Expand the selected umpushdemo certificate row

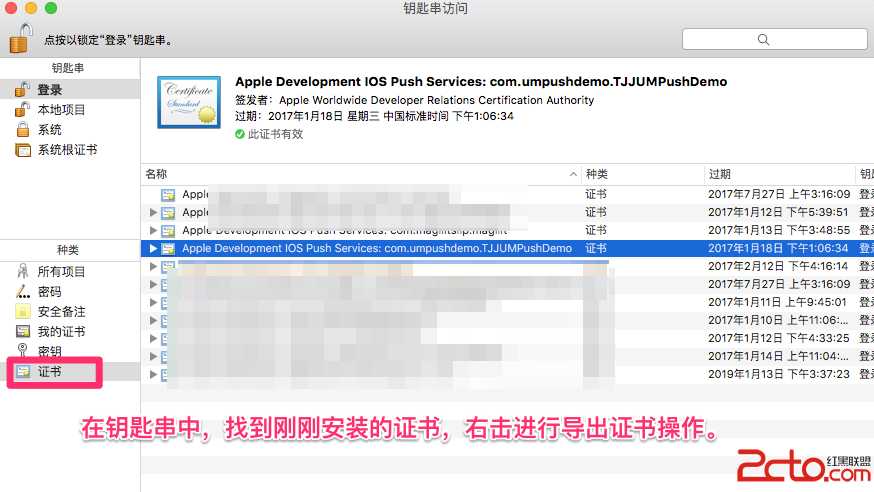click(153, 249)
